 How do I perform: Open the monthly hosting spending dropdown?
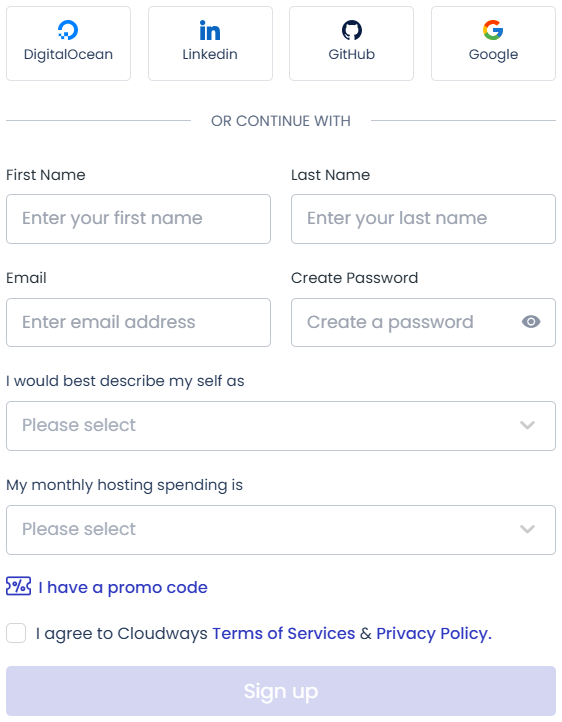(281, 530)
